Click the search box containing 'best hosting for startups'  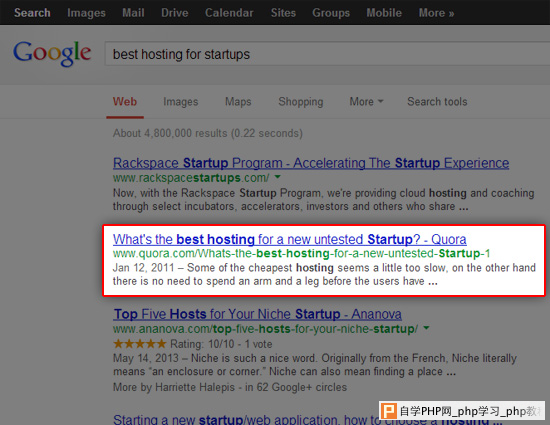pos(327,54)
